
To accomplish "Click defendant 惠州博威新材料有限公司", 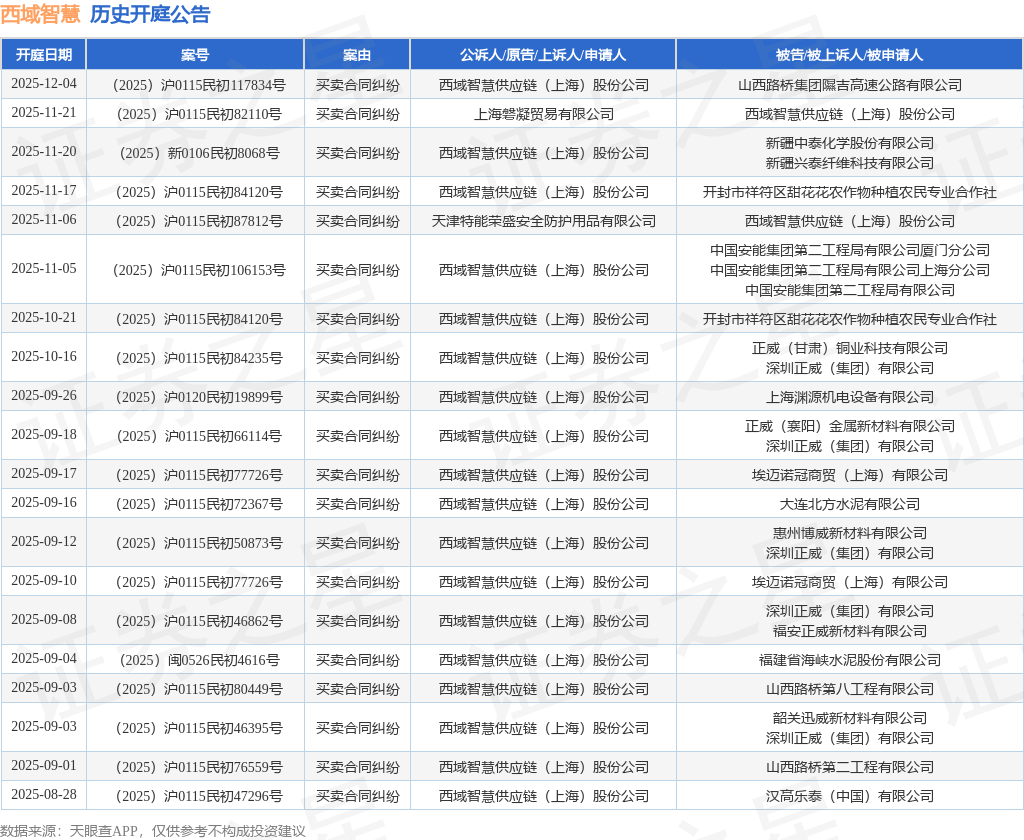I will [850, 534].
